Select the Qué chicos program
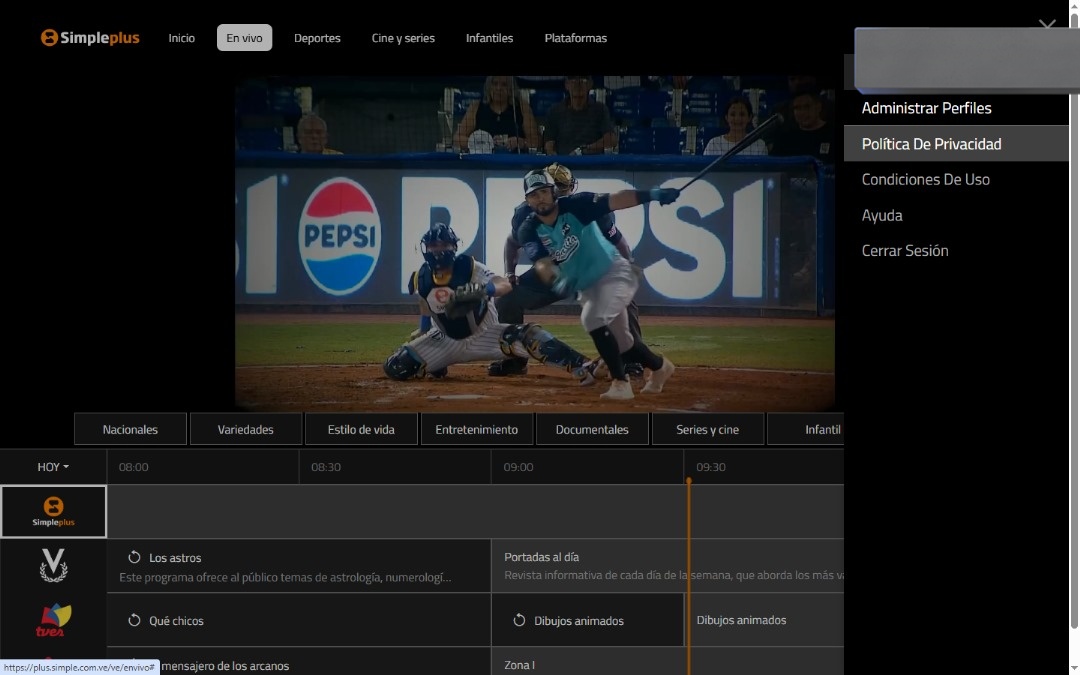Viewport: 1080px width, 675px height. coord(299,620)
